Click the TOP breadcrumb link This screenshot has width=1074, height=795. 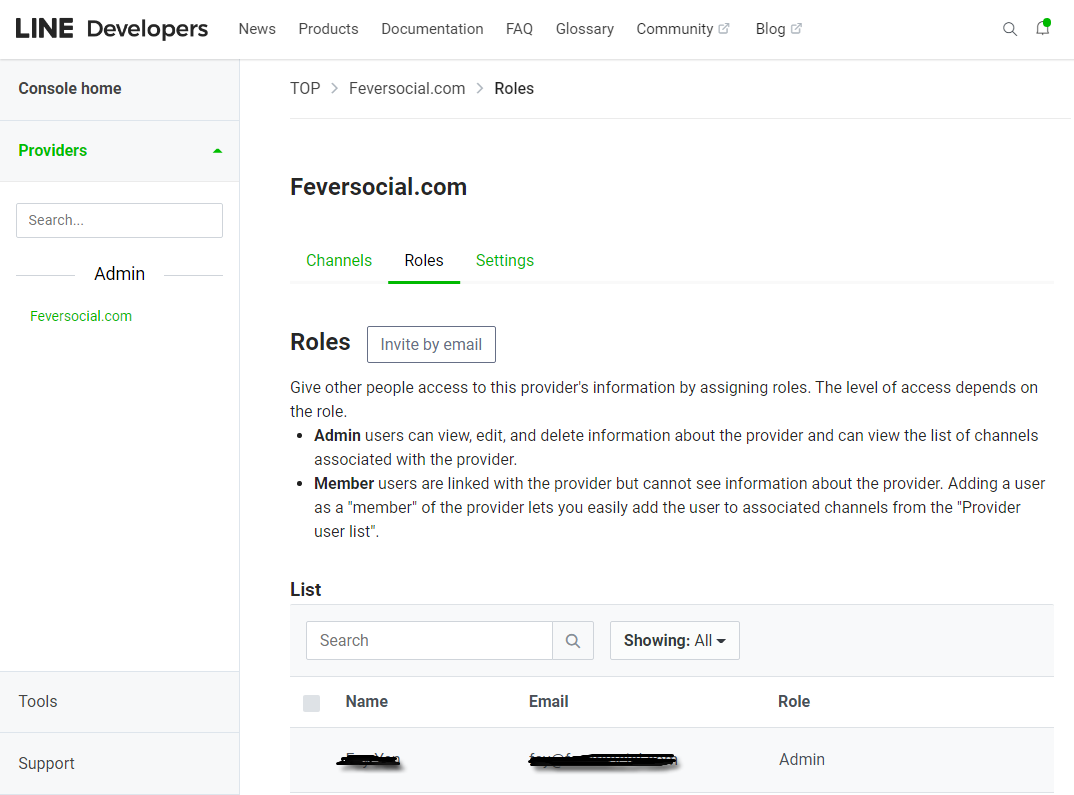[x=305, y=89]
